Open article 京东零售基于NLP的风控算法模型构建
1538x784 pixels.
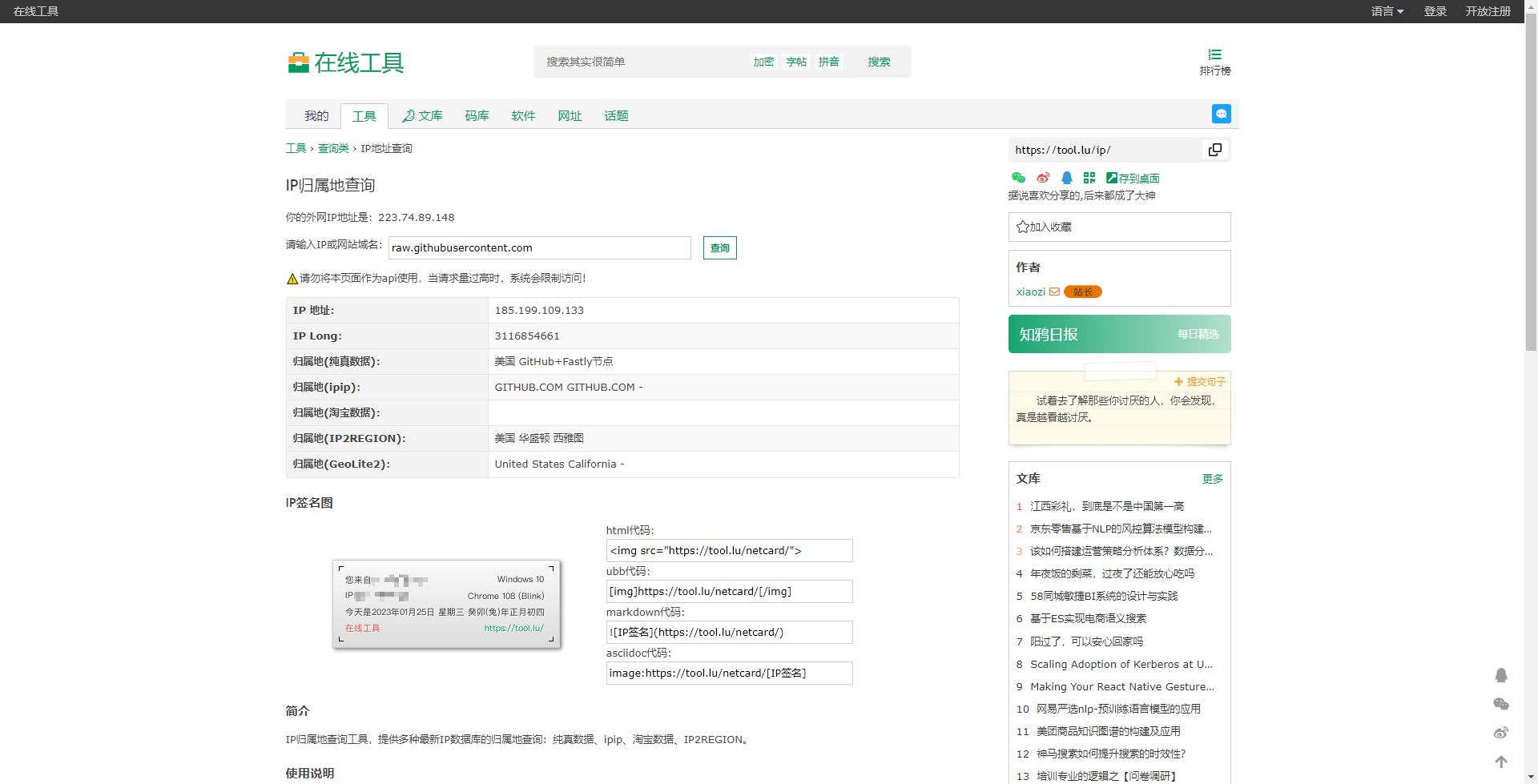tap(1121, 529)
